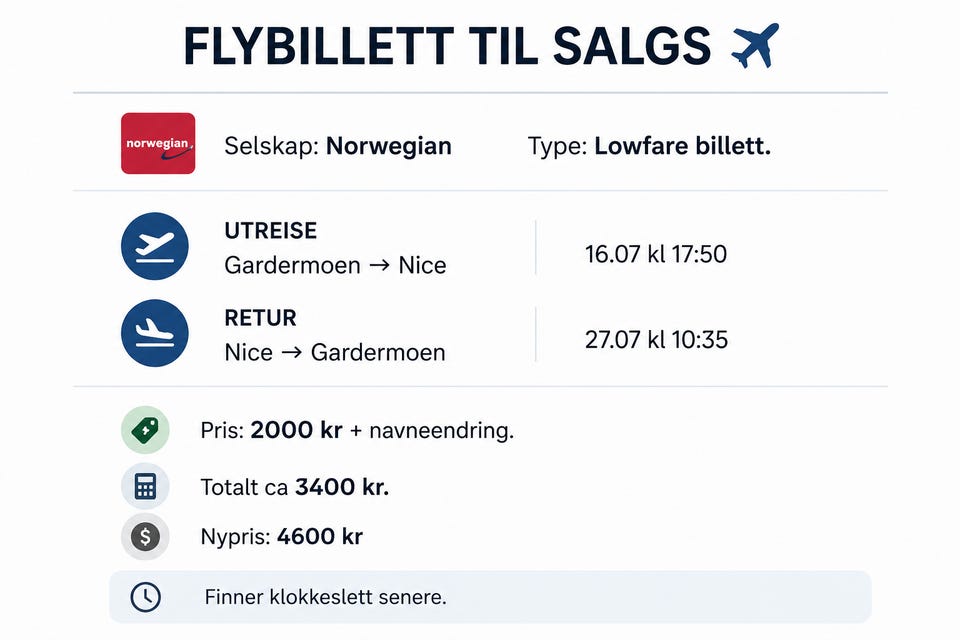Click the clock icon in the note bar
Screen dimensions: 960x640
146,597
